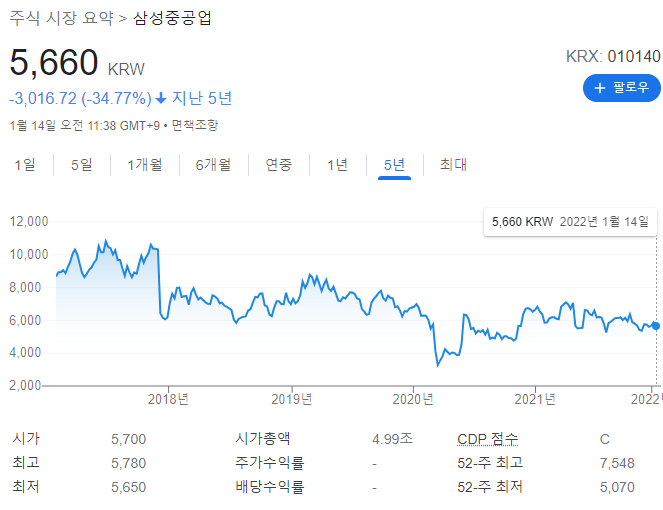Click the 주가수익률 label
663x510 pixels.
(270, 463)
